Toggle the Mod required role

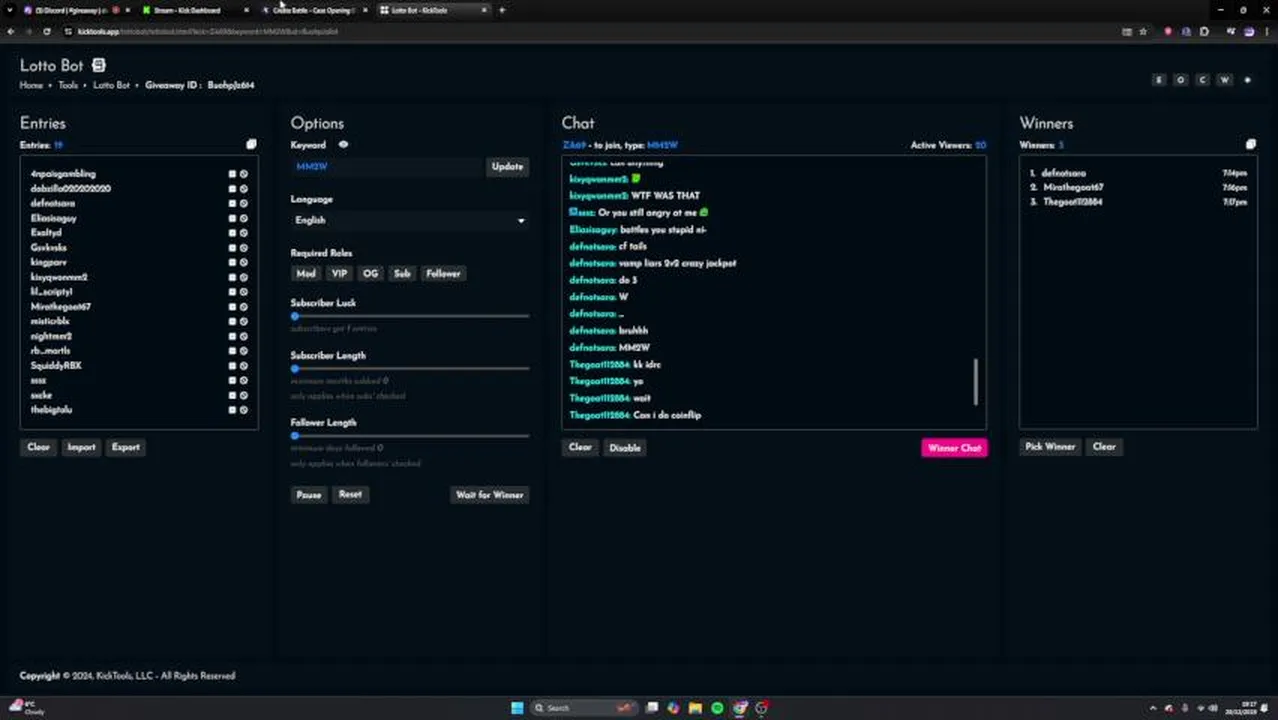(x=306, y=274)
